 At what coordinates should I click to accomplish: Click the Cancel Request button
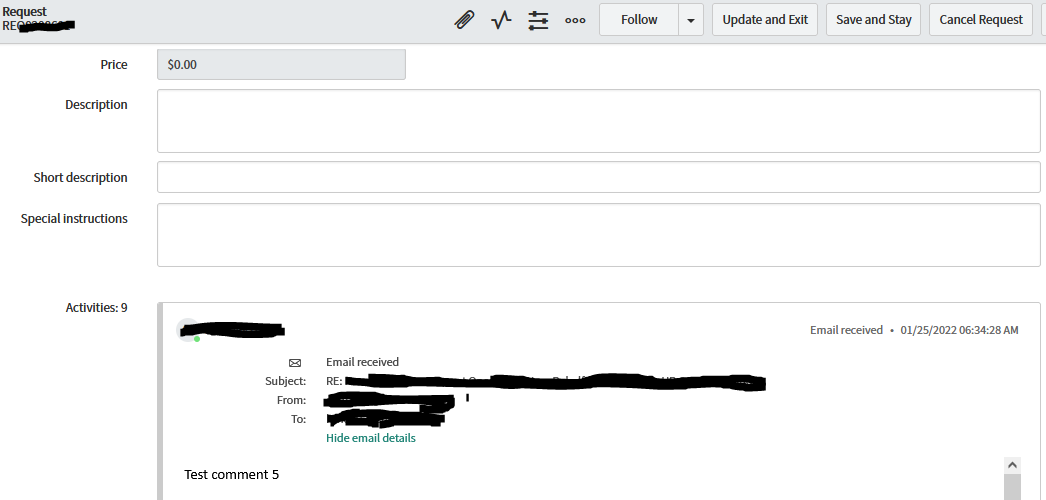[981, 19]
